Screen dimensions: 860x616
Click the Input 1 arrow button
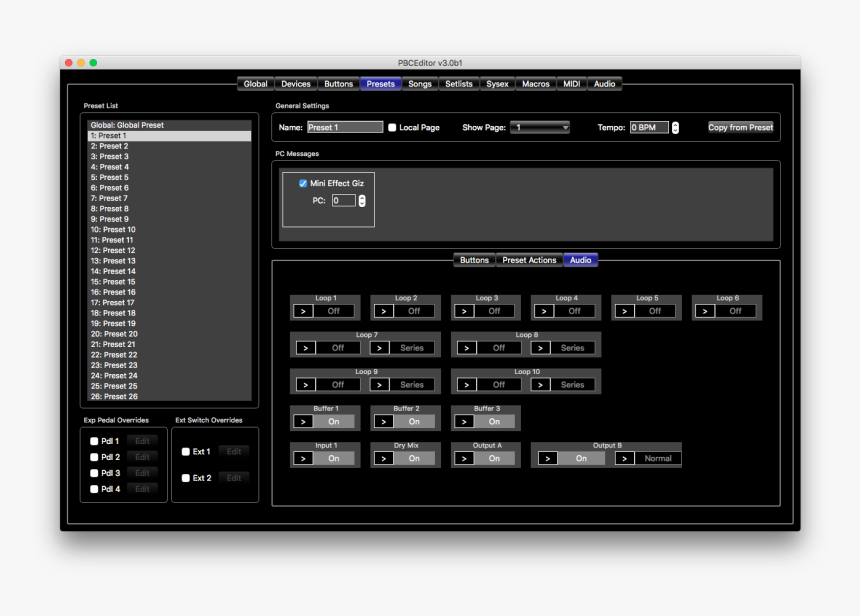[x=303, y=459]
